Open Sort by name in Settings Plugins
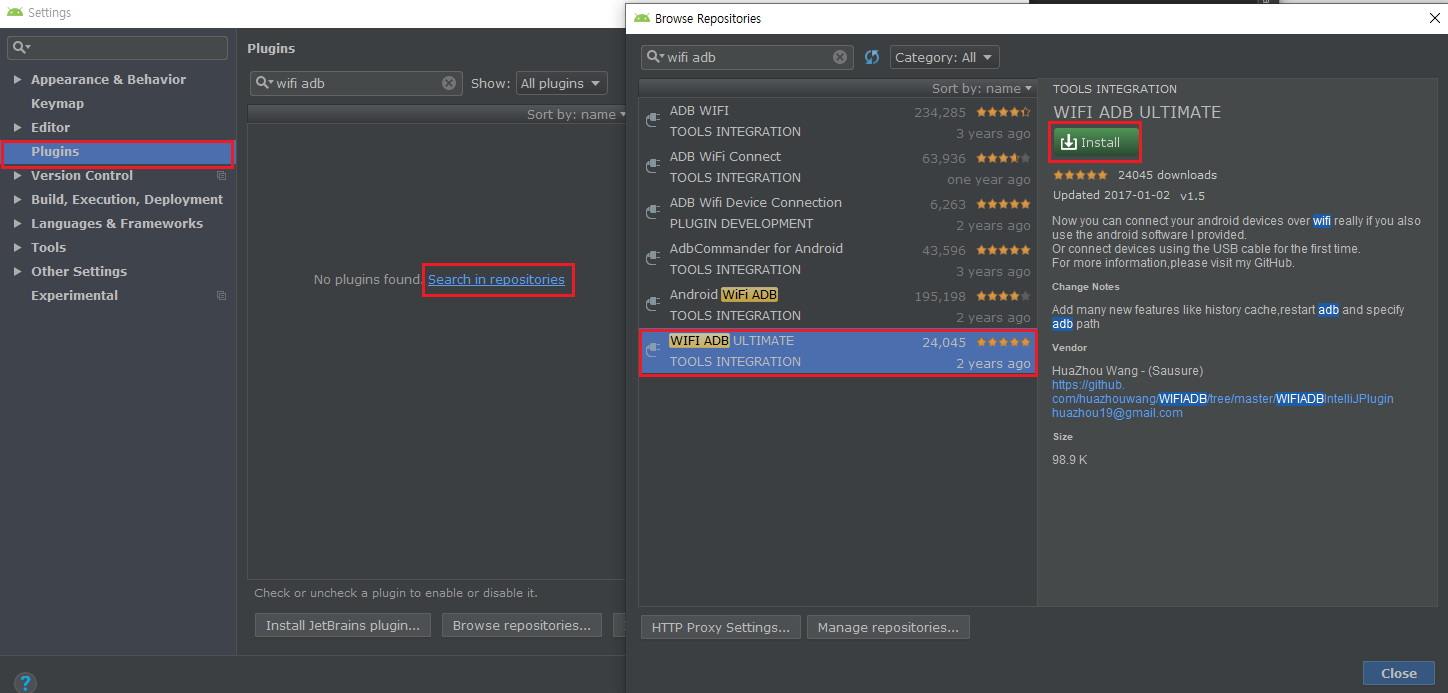The width and height of the screenshot is (1448, 693). click(x=577, y=114)
